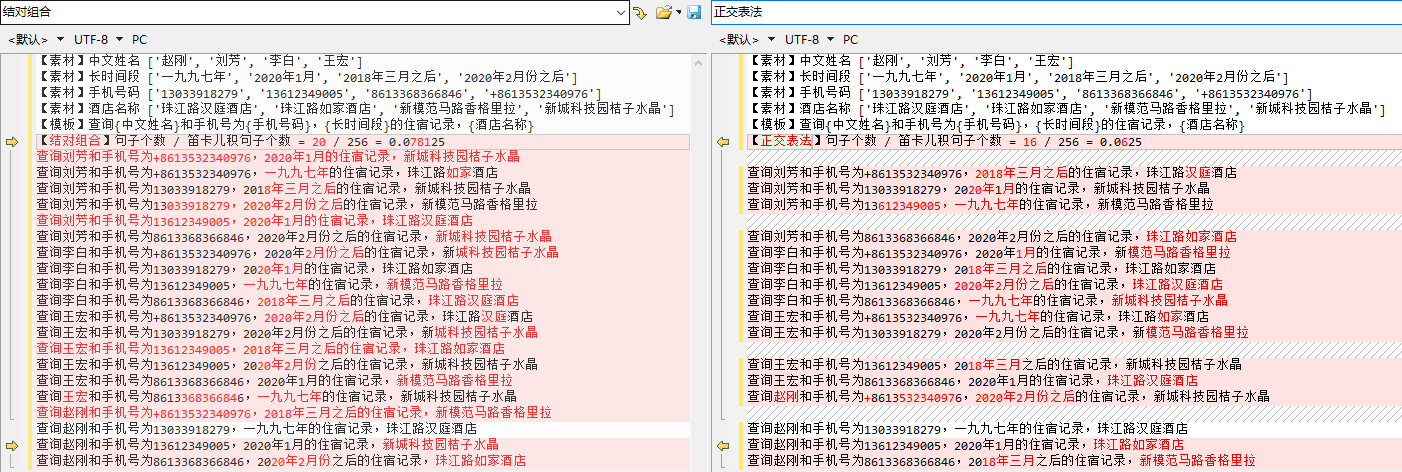
Task: Click the right file path field showing 正交表法
Action: click(x=1056, y=13)
